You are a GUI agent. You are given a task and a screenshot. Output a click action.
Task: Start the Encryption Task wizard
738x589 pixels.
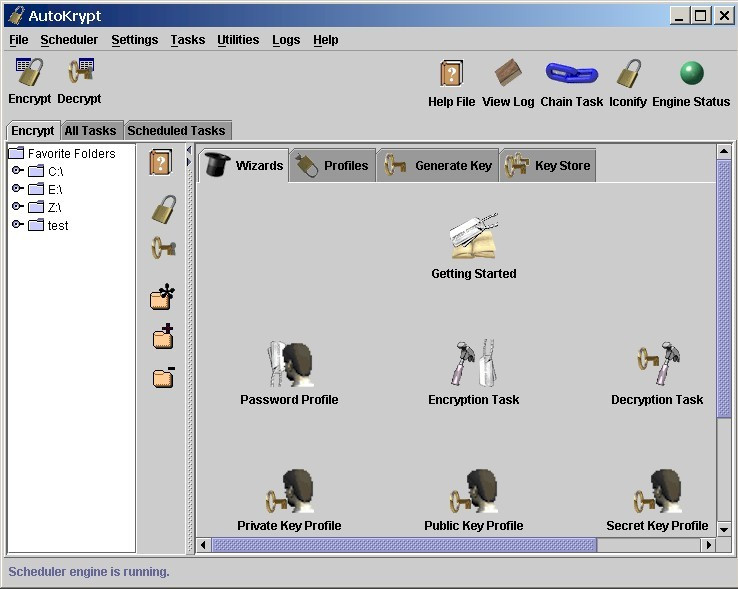tap(473, 373)
